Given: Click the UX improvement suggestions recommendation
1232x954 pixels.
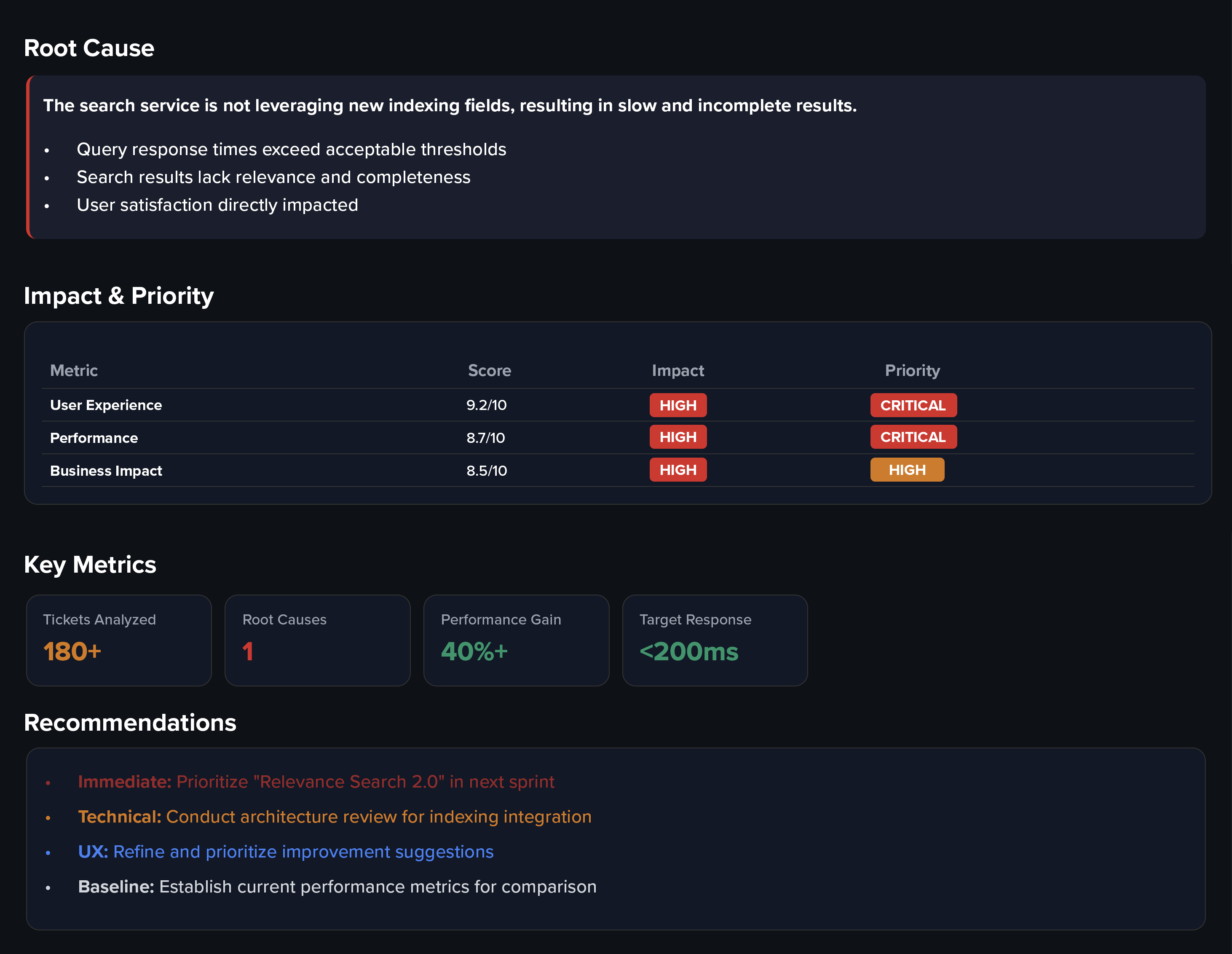Looking at the screenshot, I should [285, 852].
